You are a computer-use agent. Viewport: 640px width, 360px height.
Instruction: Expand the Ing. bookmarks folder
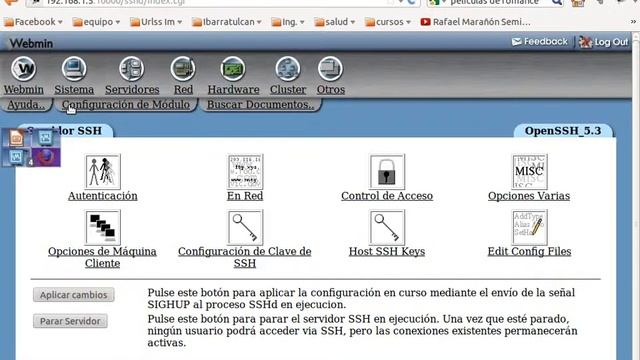click(288, 22)
